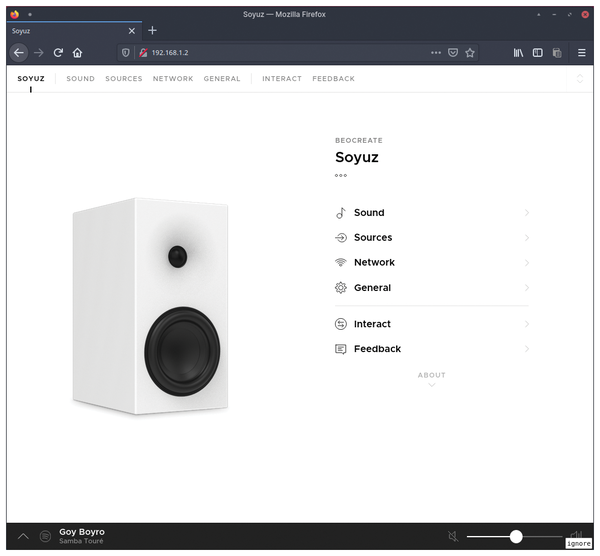Switch to NETWORK top navigation tab
Viewport: 600px width, 556px height.
click(173, 79)
